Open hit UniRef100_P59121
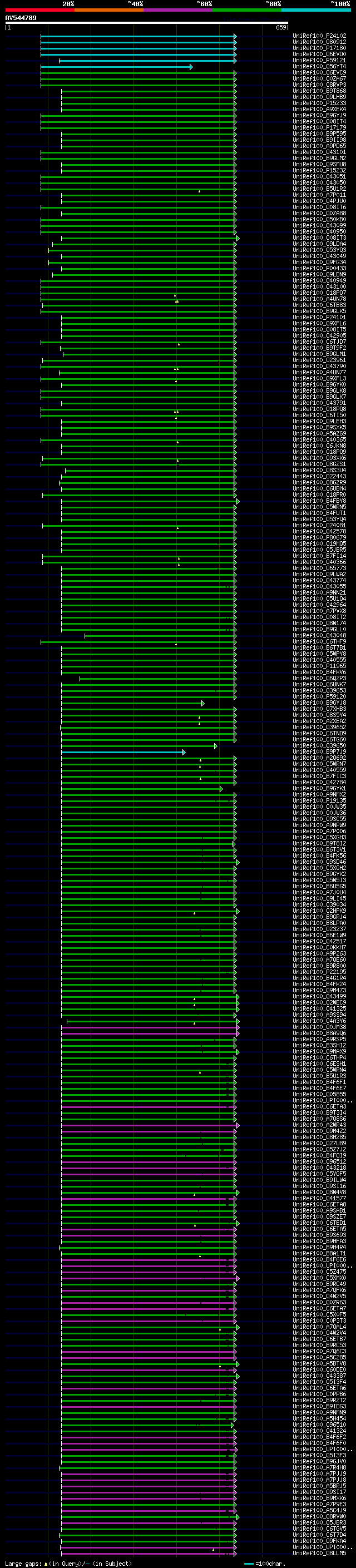Screen dimensions: 356x1568 (x=319, y=60)
